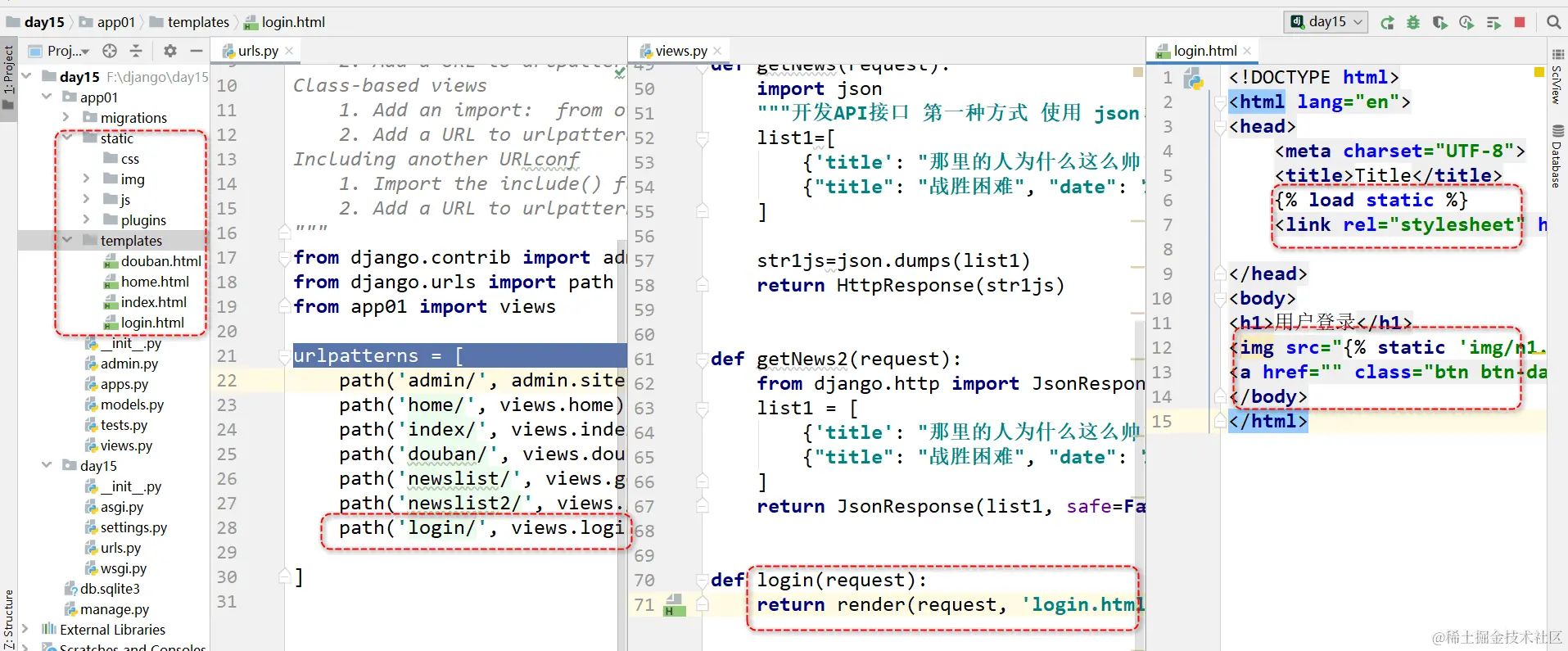Open the day15 run configuration dropdown
1568x651 pixels.
[1326, 22]
